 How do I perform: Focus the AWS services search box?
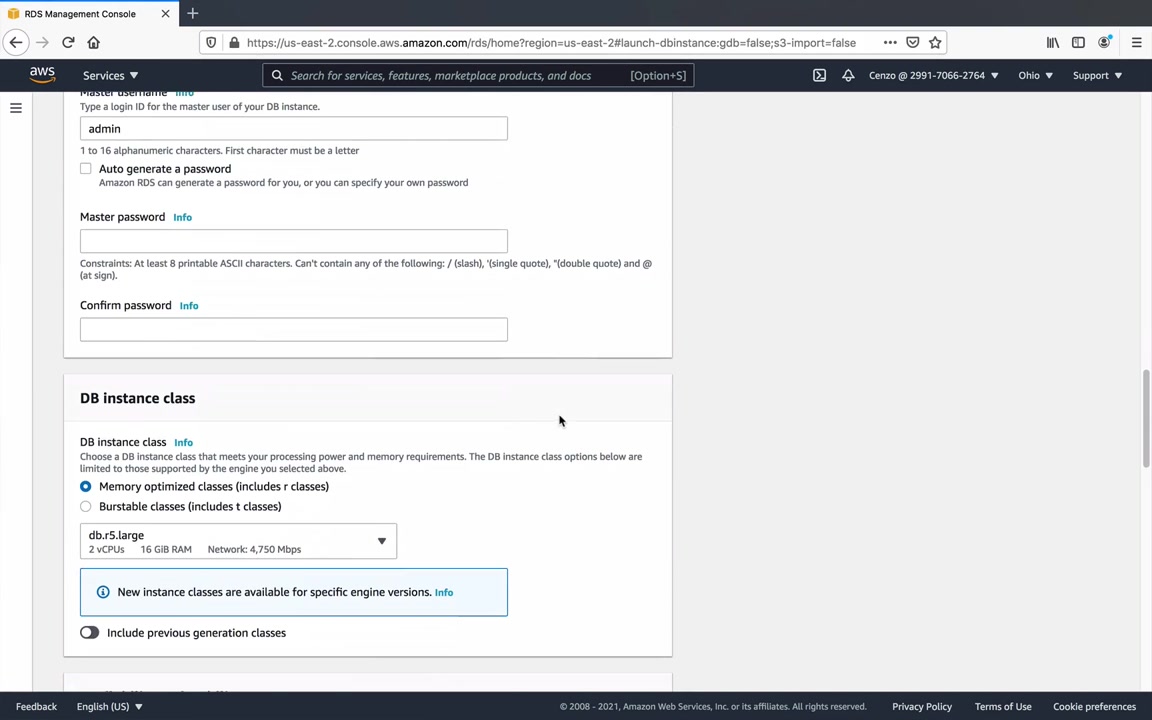click(478, 75)
